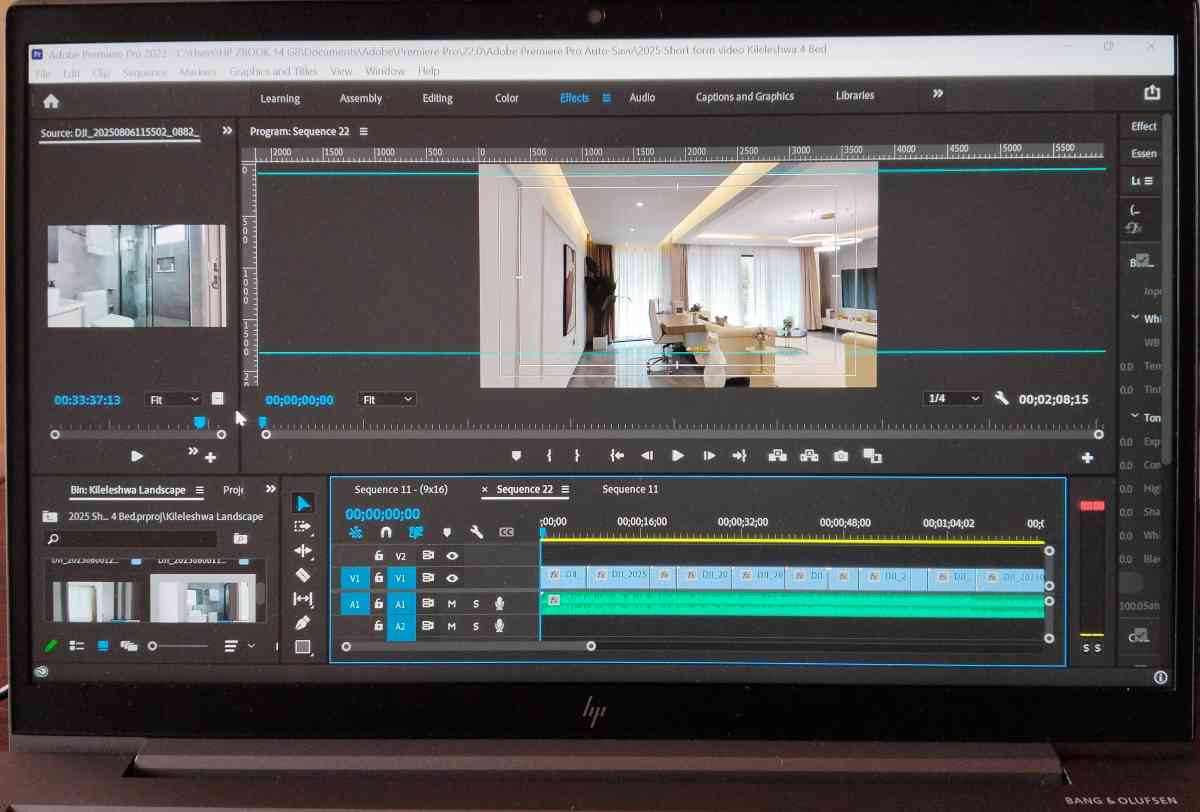Open the Sequence menu
Viewport: 1200px width, 812px height.
(x=145, y=73)
